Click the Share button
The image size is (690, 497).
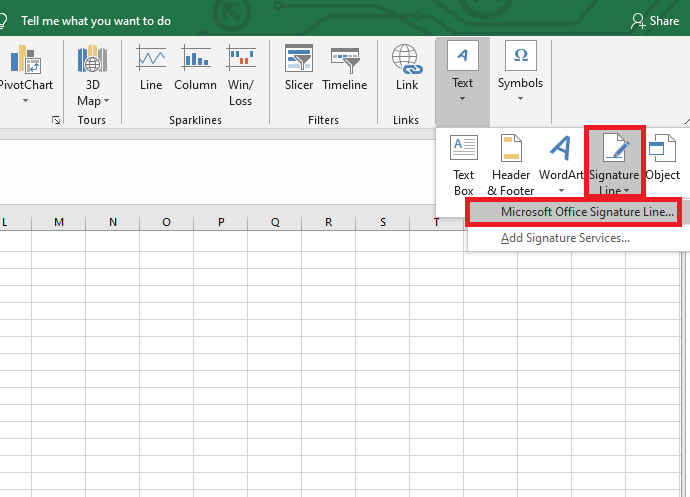[655, 20]
